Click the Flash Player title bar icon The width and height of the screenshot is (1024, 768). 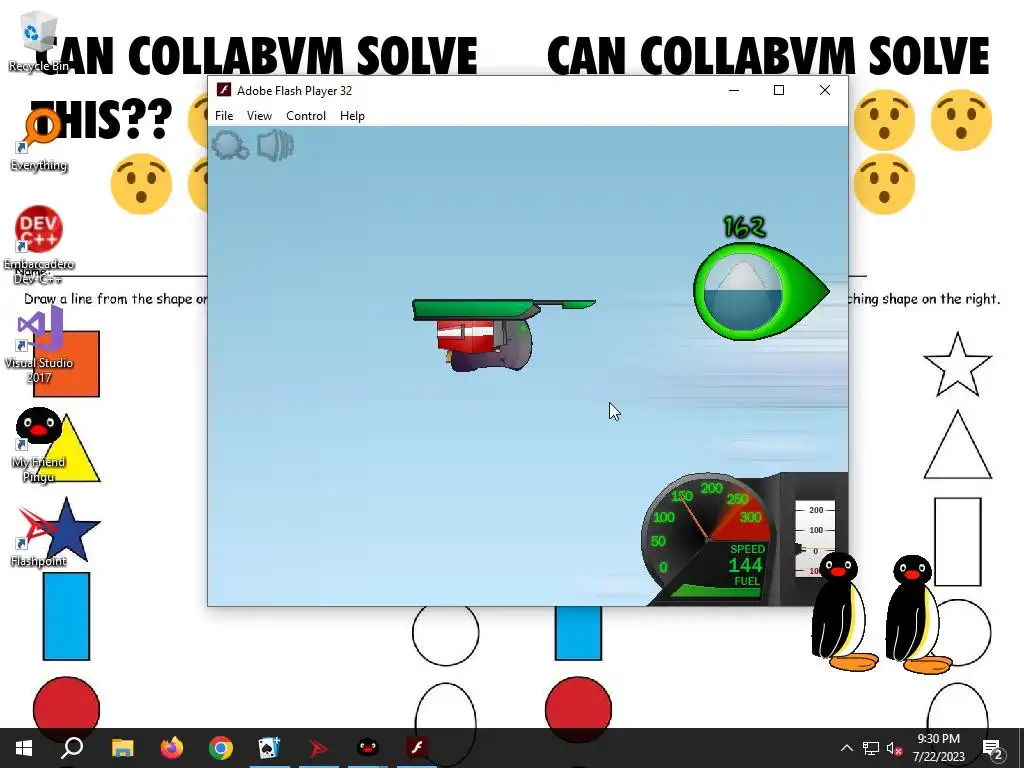pos(223,90)
